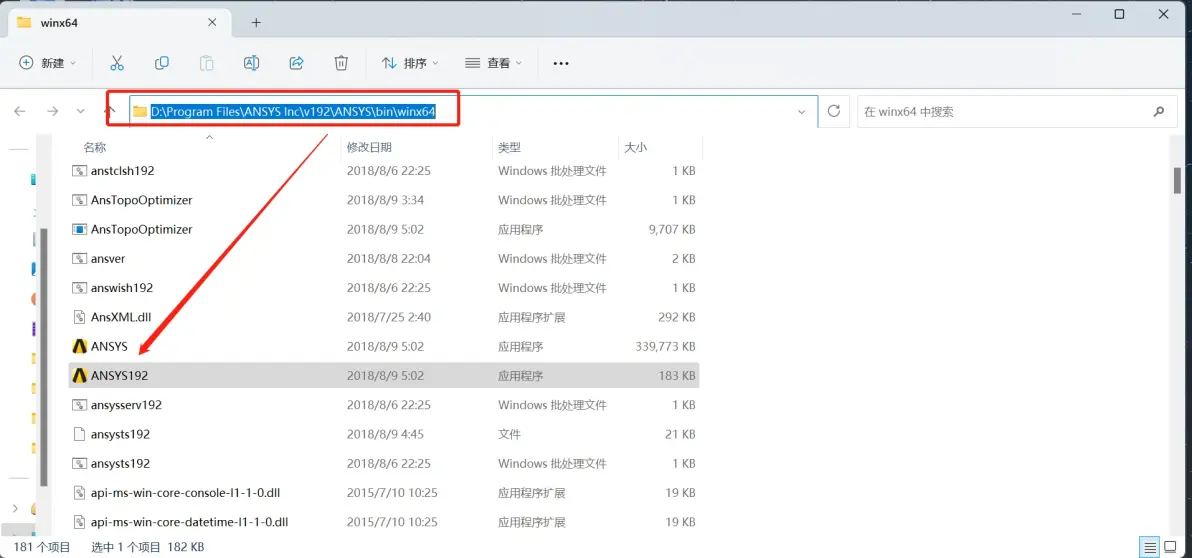Expand the navigation pane tree chevron
Image resolution: width=1192 pixels, height=558 pixels.
15,508
